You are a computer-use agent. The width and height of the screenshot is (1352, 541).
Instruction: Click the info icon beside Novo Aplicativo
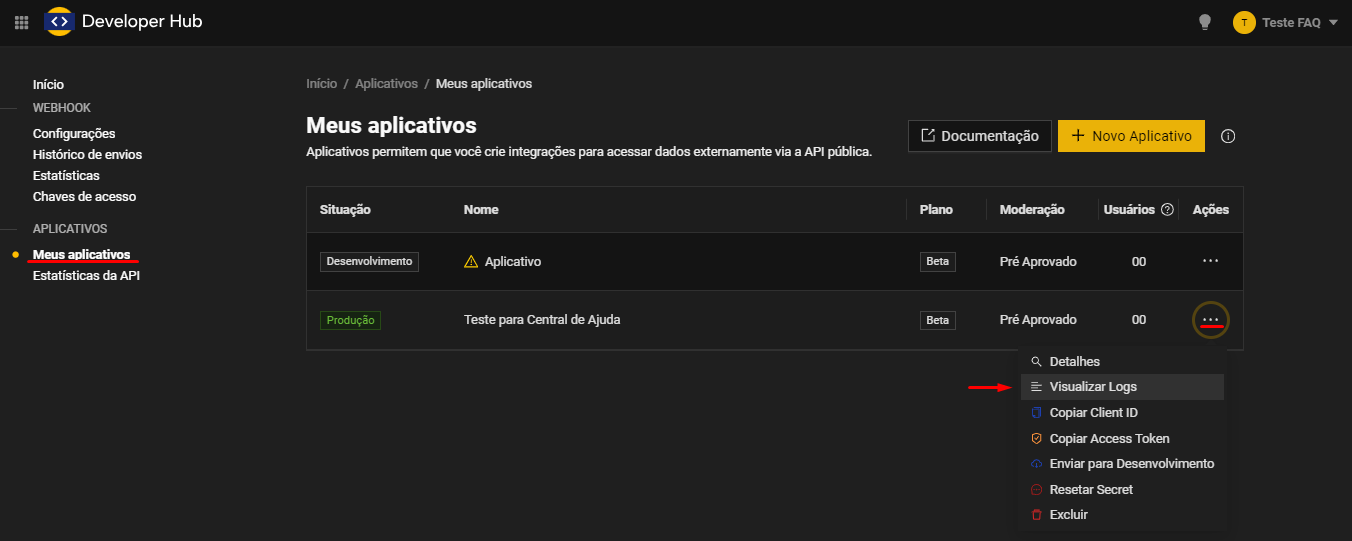(1228, 136)
